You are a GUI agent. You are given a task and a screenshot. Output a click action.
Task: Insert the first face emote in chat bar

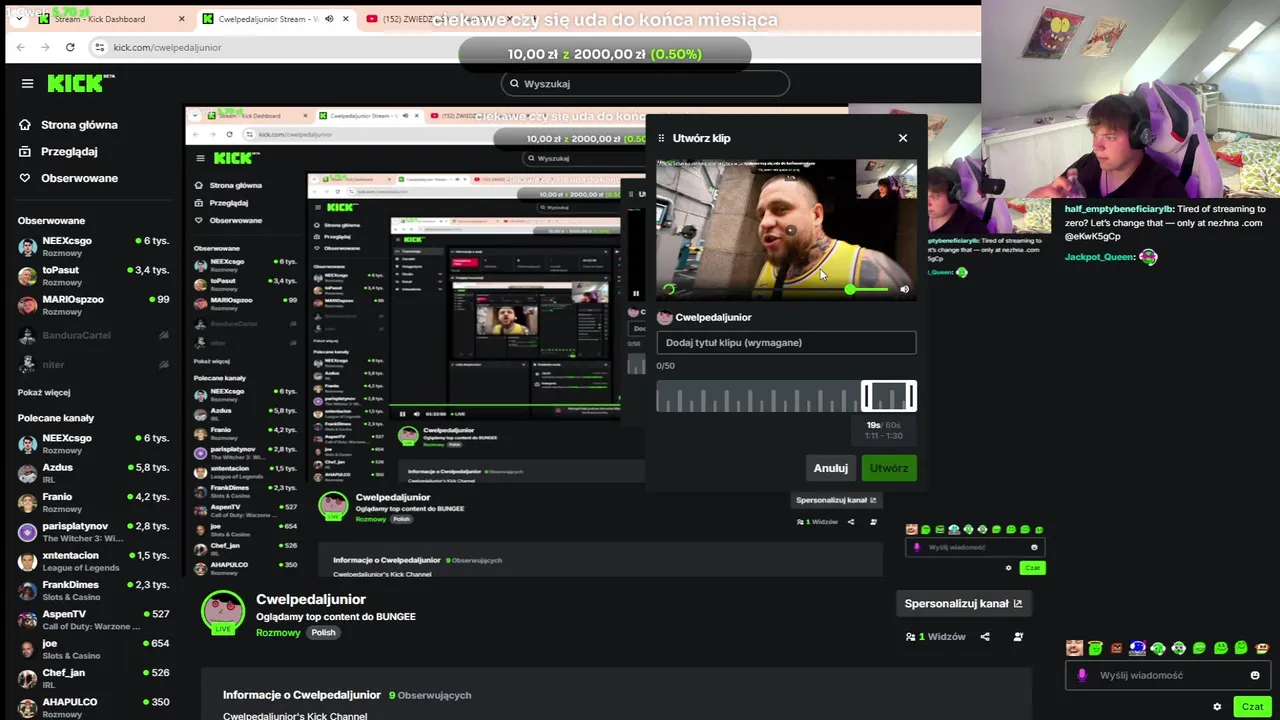[x=1074, y=648]
